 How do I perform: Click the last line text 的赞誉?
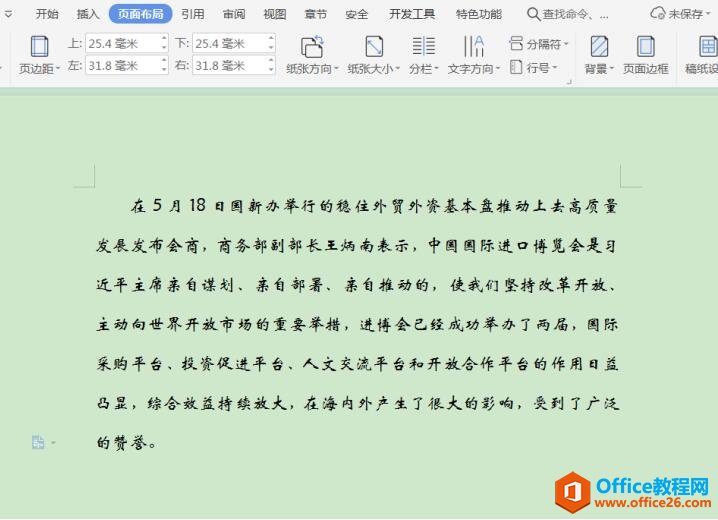click(121, 443)
